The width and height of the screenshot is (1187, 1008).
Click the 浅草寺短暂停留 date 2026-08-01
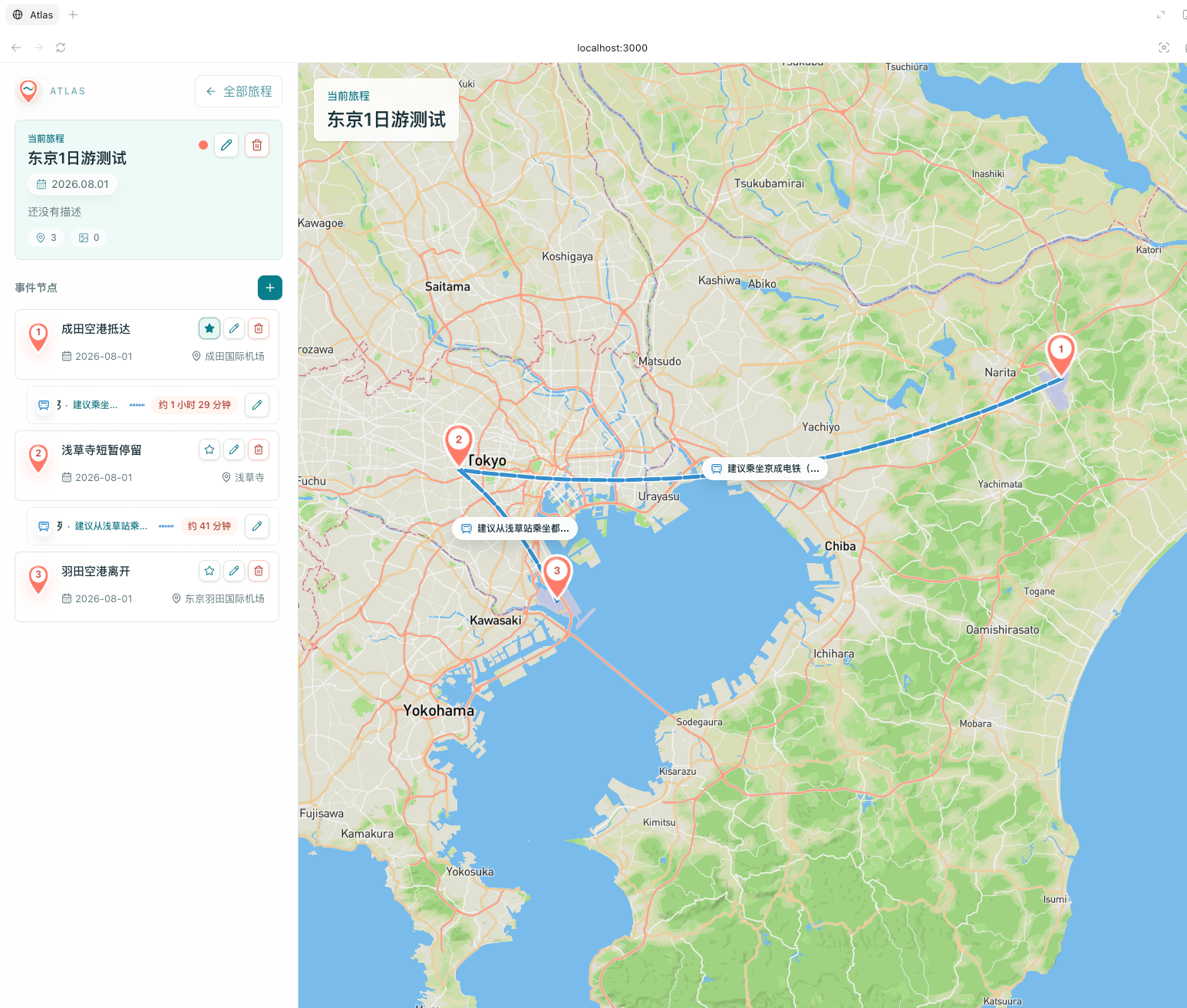[x=104, y=478]
